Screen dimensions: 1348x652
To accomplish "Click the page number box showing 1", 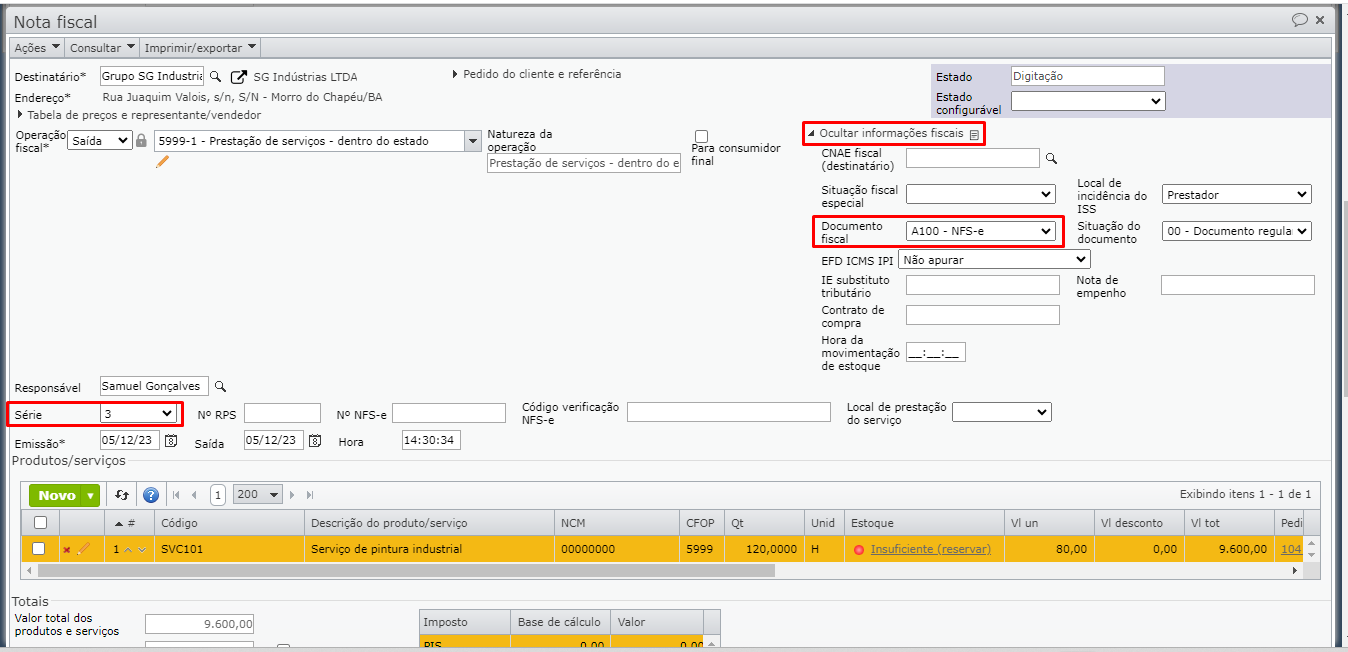I will 218,495.
